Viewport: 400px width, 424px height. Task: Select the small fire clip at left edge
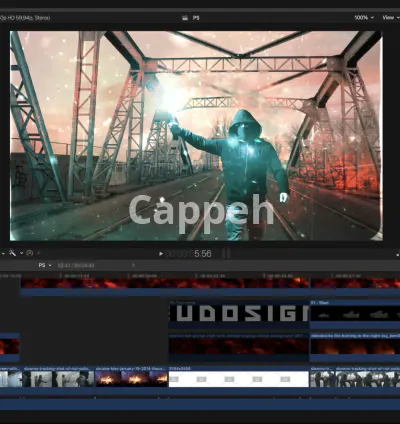point(9,347)
